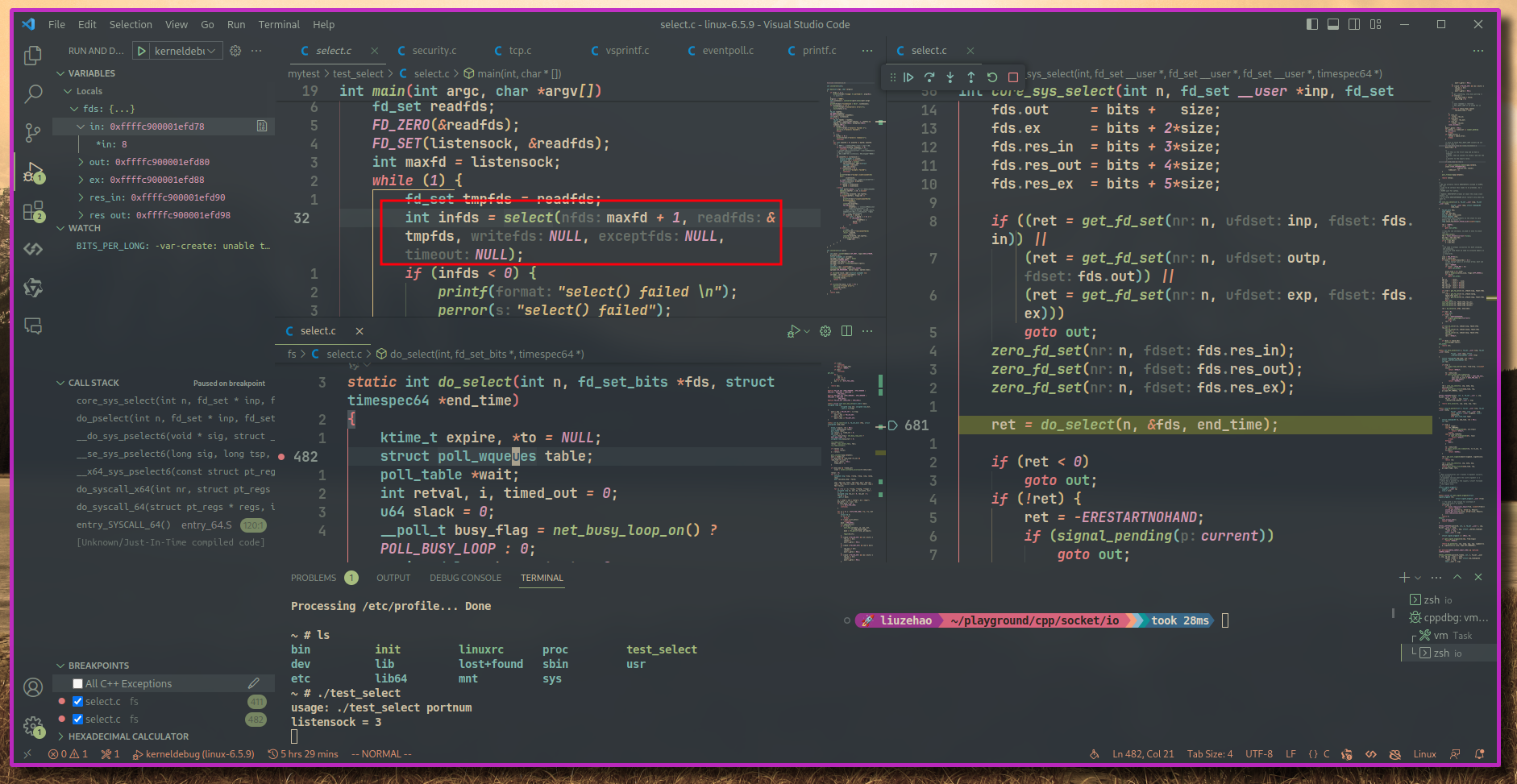Image resolution: width=1517 pixels, height=784 pixels.
Task: Click Ln 482, Col 21 in status bar
Action: tap(1143, 754)
